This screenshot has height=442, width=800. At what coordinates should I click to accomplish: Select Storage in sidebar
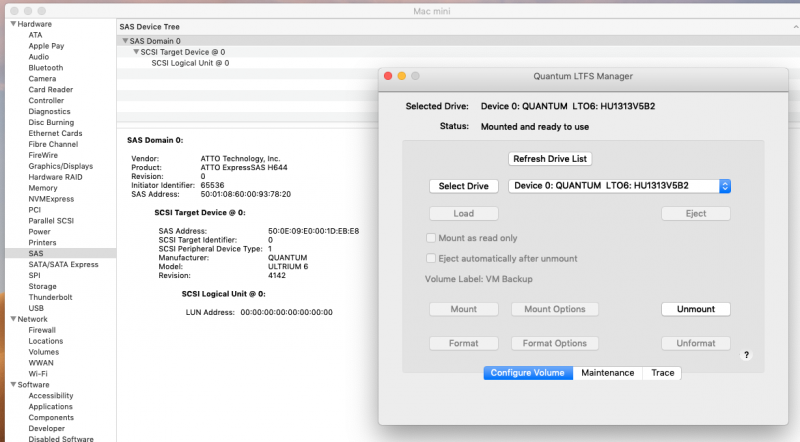(42, 286)
